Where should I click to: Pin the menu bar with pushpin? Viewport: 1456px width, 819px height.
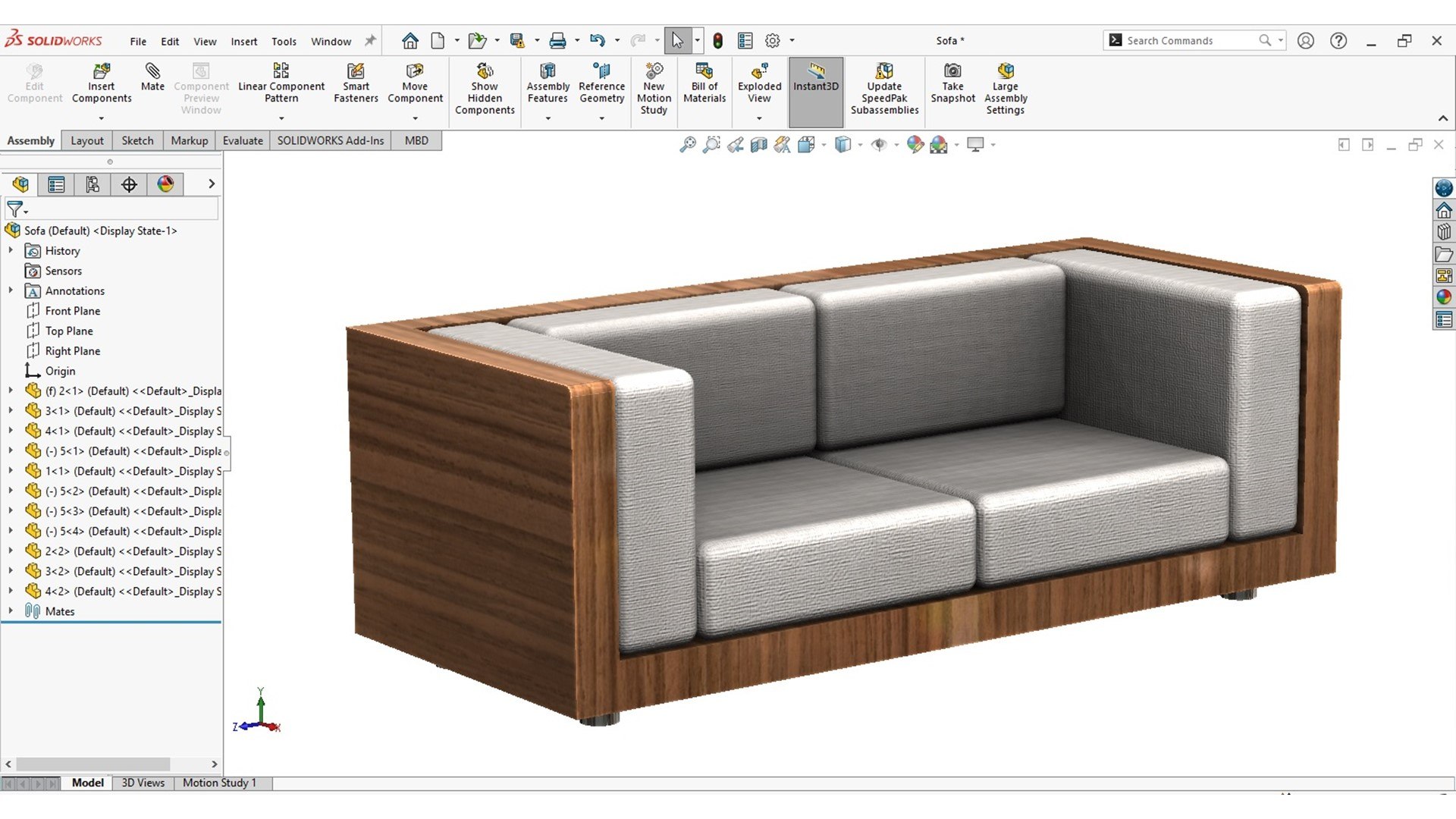click(370, 41)
